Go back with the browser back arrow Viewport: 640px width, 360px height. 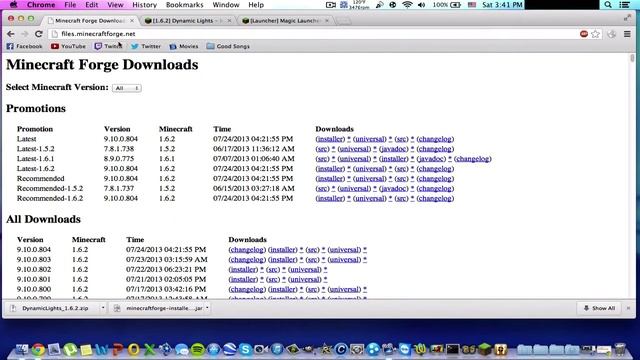point(11,34)
